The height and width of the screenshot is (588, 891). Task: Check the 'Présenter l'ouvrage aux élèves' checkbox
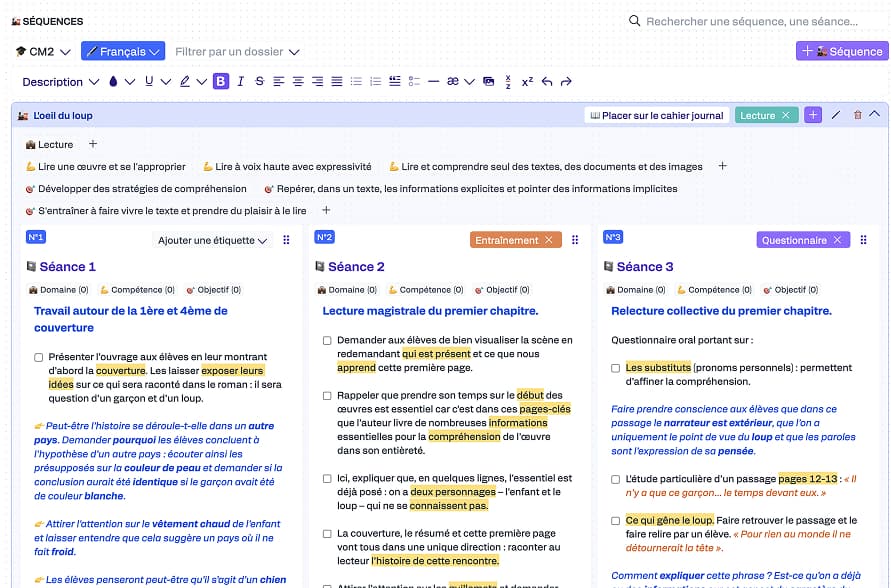(39, 357)
